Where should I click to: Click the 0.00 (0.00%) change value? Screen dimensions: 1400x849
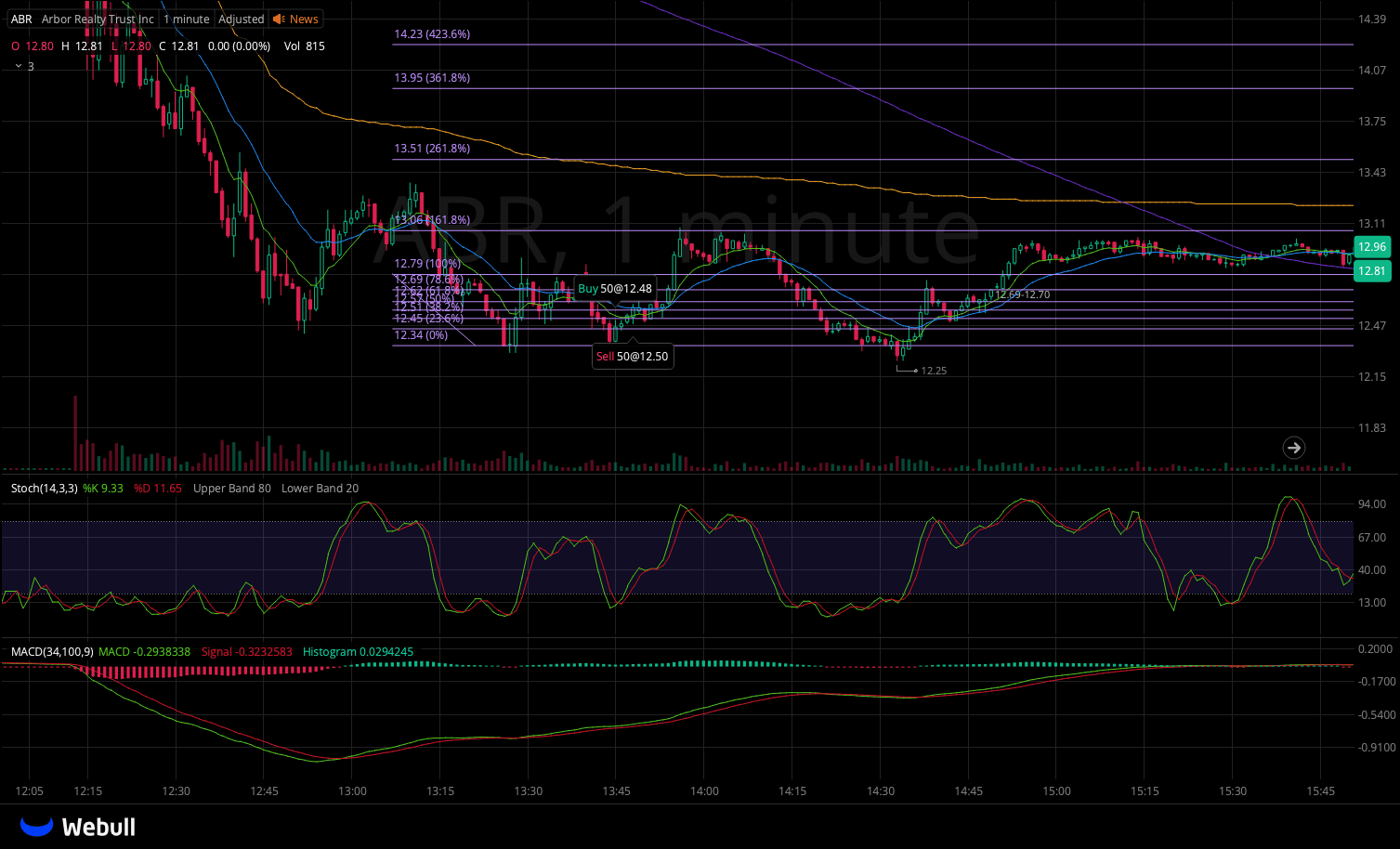[x=240, y=46]
